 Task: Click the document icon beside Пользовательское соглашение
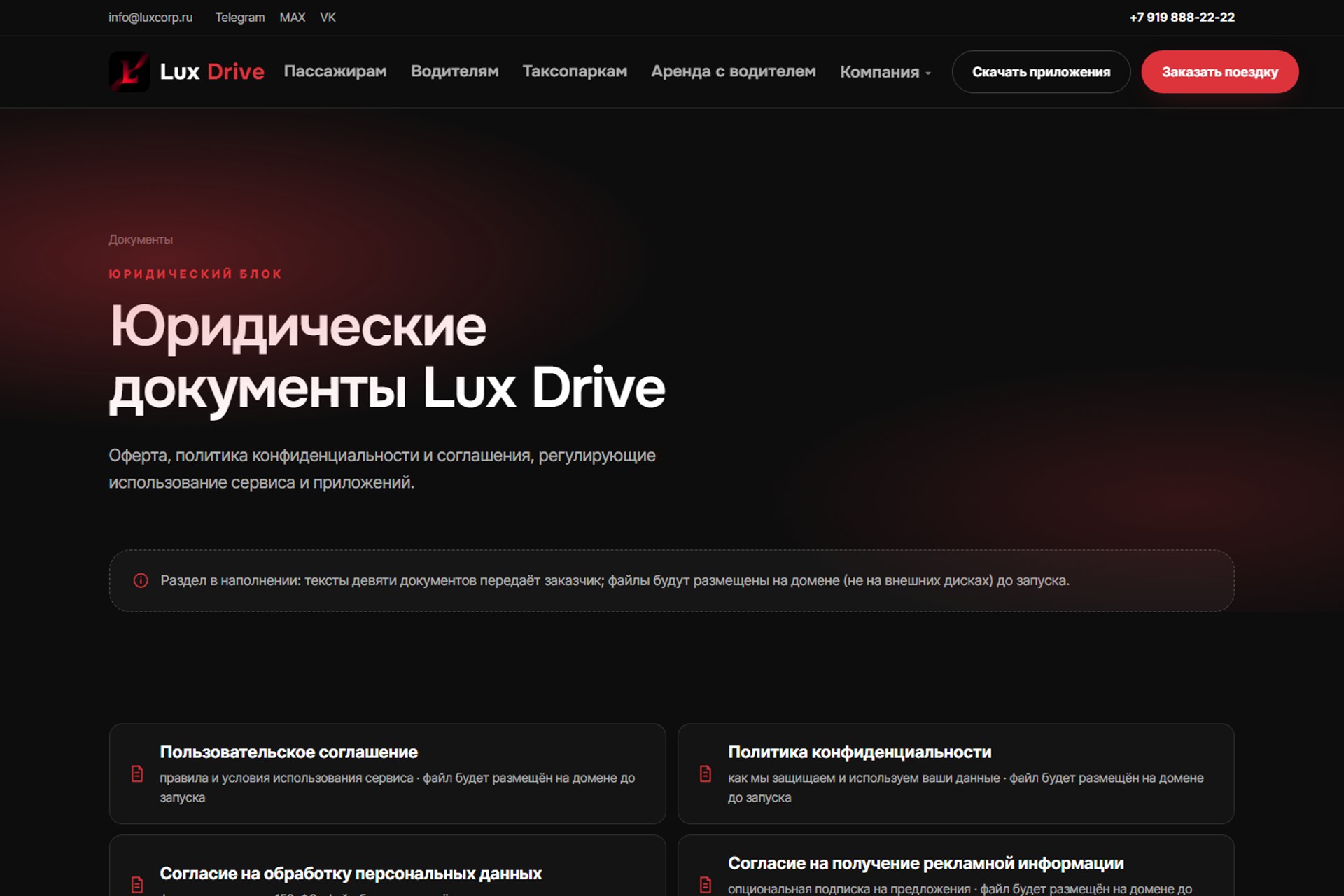[x=137, y=773]
